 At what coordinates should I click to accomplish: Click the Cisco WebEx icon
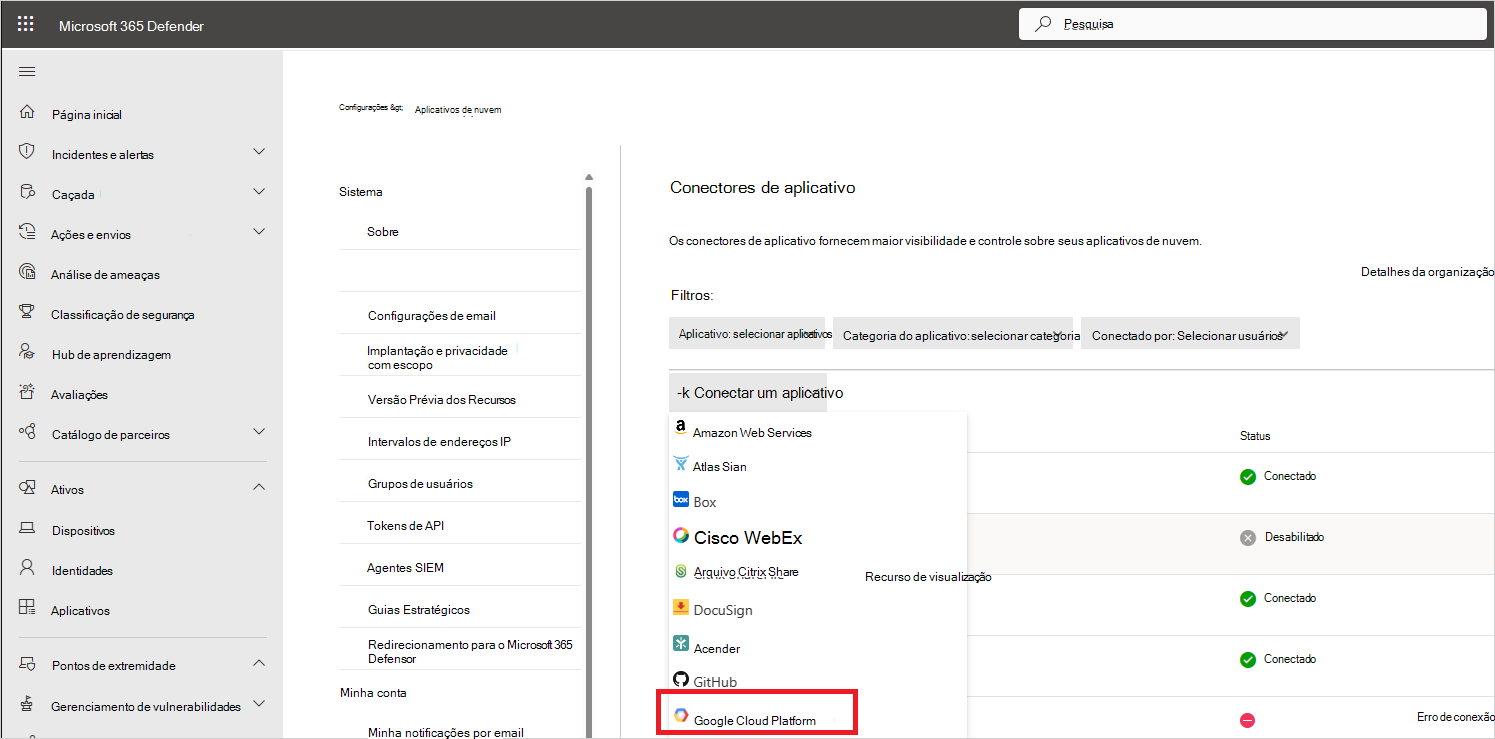[681, 535]
